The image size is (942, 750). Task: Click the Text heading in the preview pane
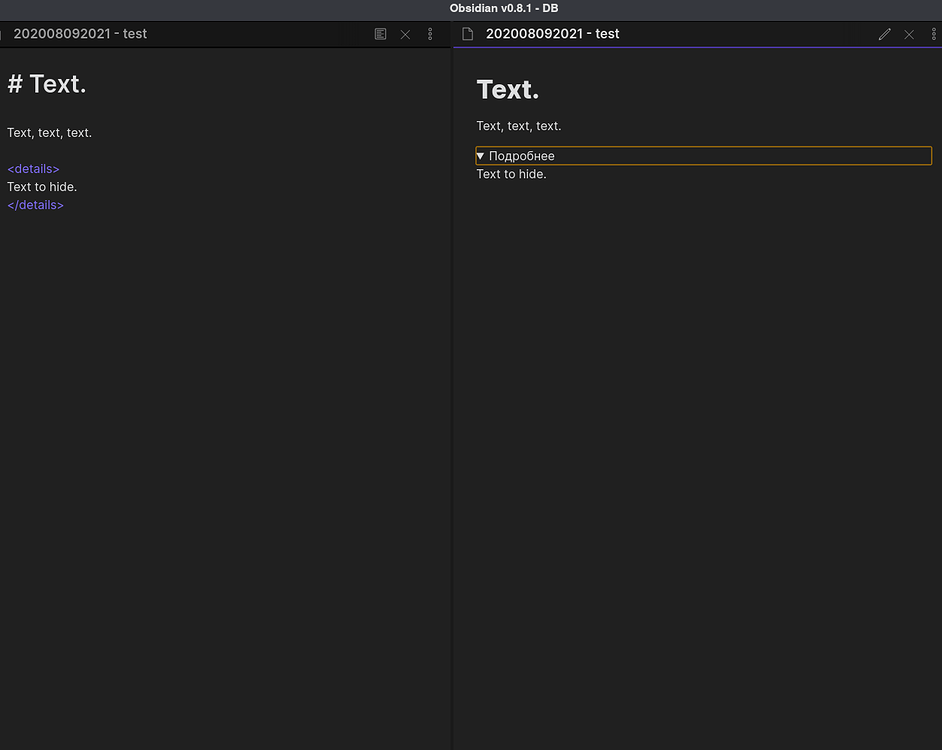pos(507,88)
